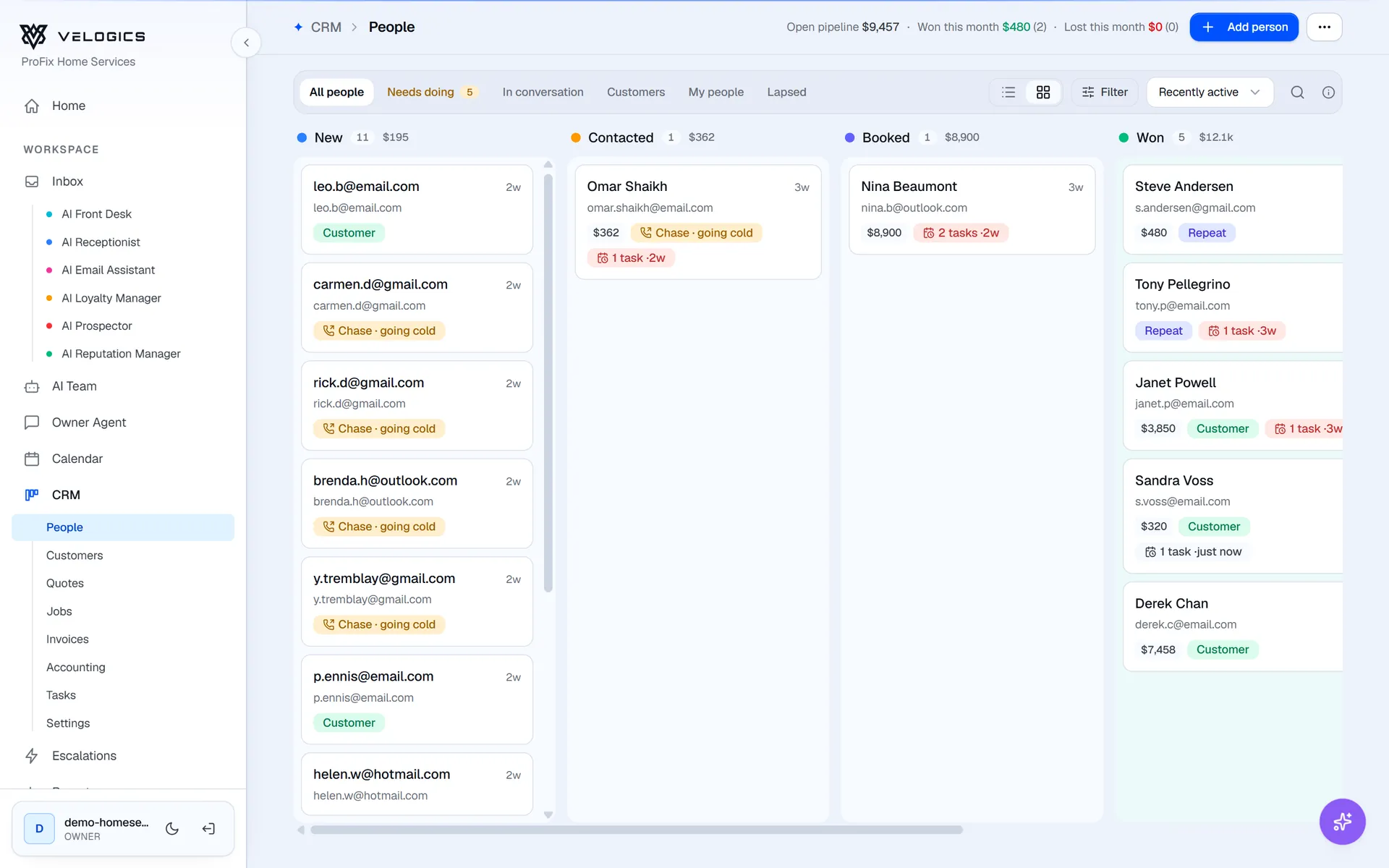Click the Home icon in sidebar
The width and height of the screenshot is (1389, 868).
(x=32, y=106)
